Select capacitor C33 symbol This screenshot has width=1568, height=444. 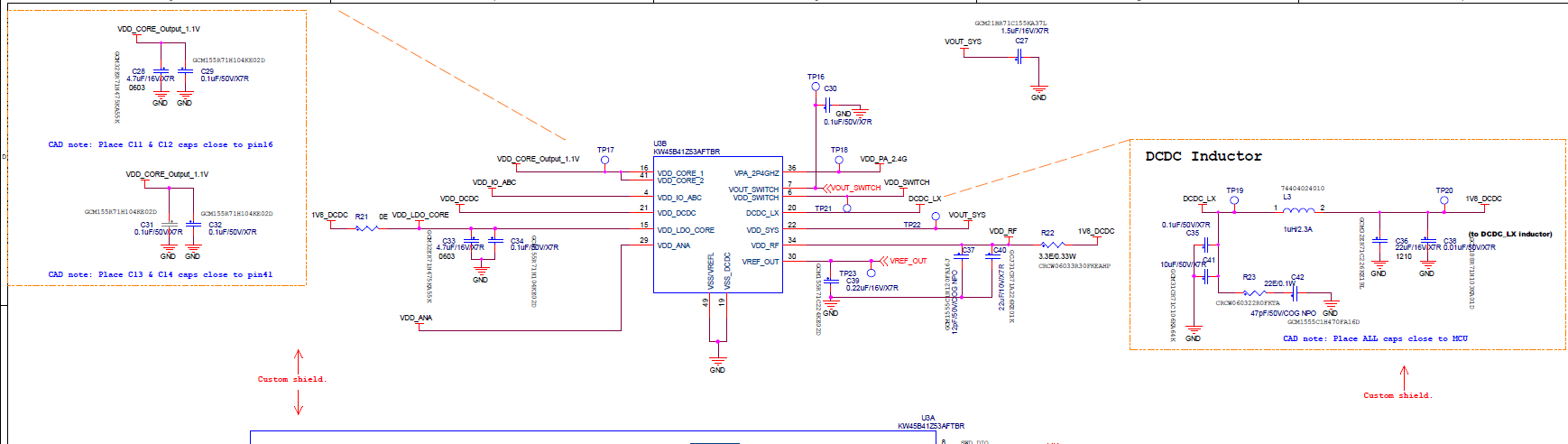(471, 241)
